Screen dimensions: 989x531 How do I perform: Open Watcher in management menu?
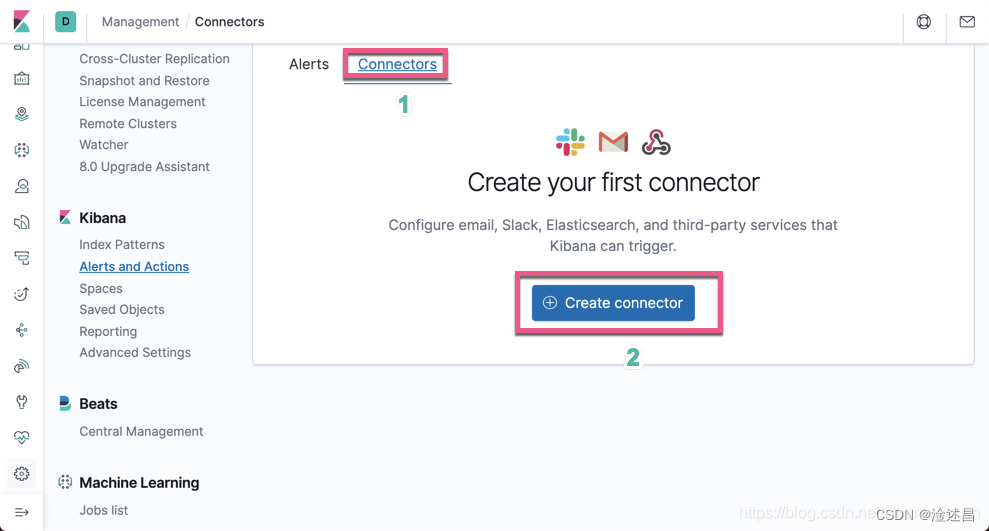coord(103,145)
